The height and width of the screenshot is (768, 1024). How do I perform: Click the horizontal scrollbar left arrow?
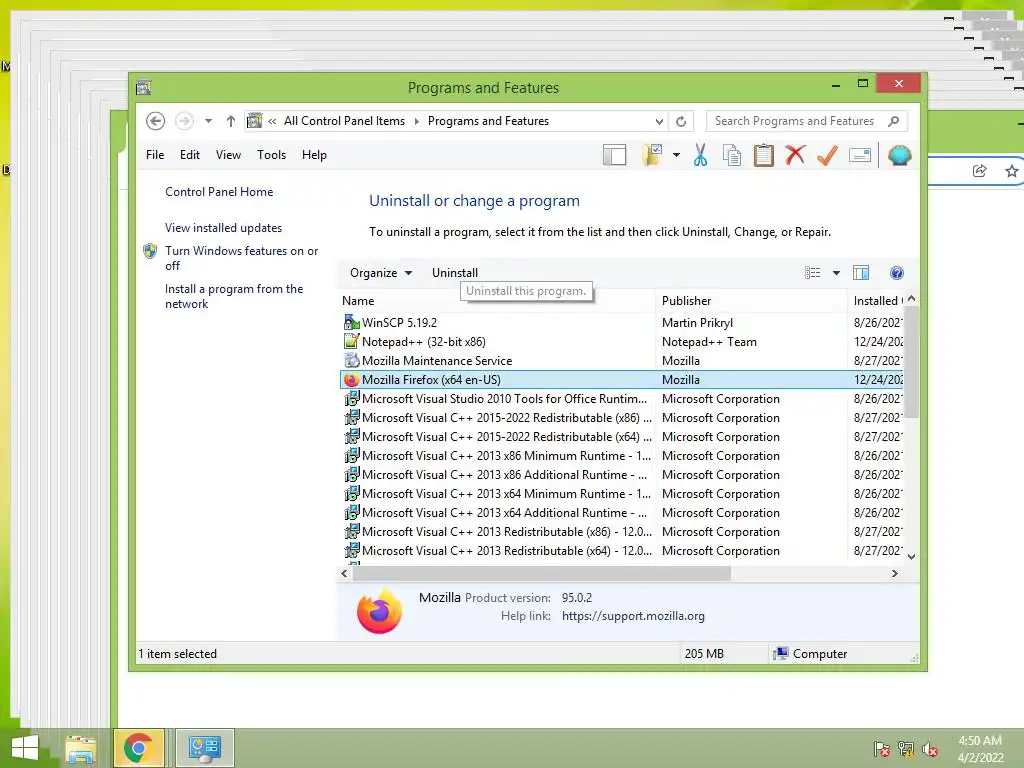click(344, 573)
